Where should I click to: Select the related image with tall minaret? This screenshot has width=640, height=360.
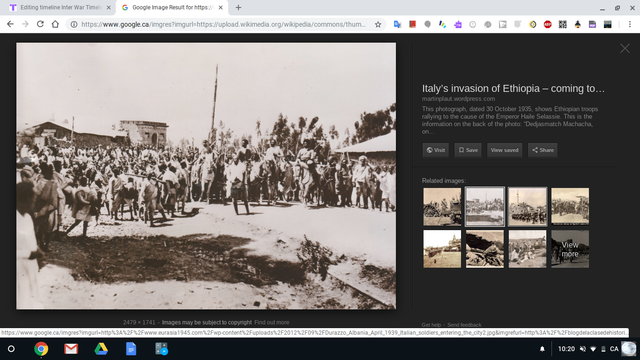click(x=527, y=207)
